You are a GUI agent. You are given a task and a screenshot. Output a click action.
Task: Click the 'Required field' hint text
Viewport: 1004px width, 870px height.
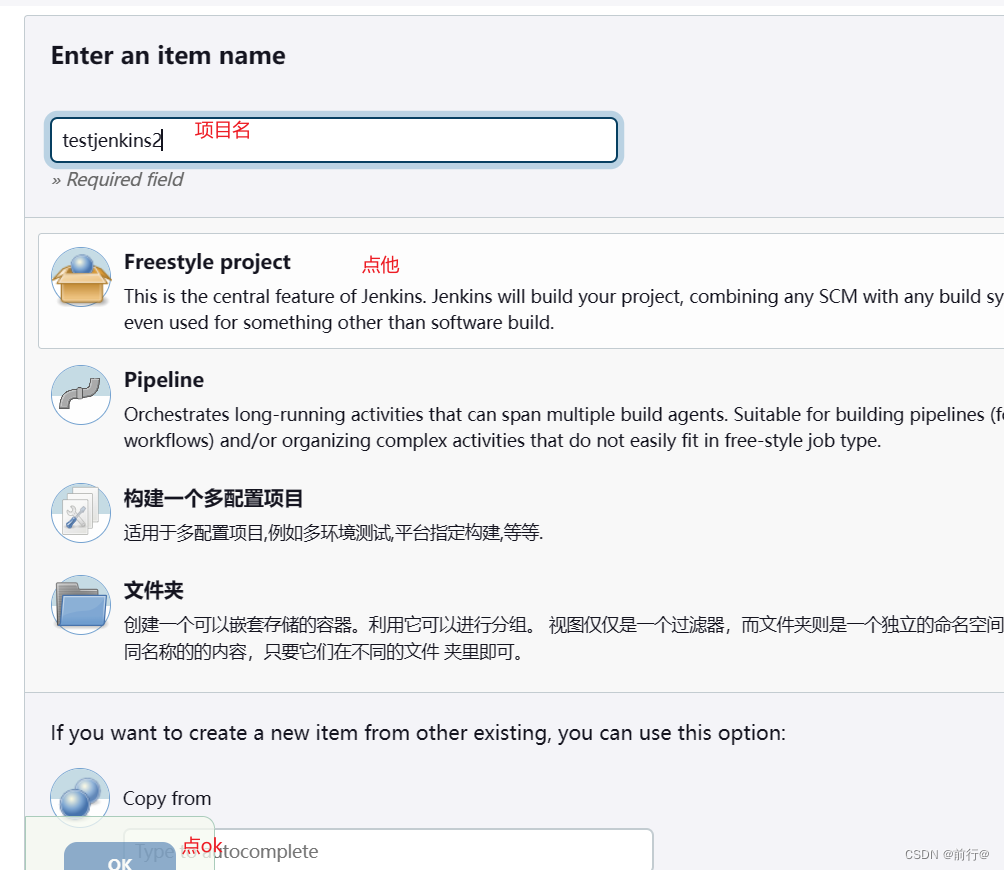118,179
